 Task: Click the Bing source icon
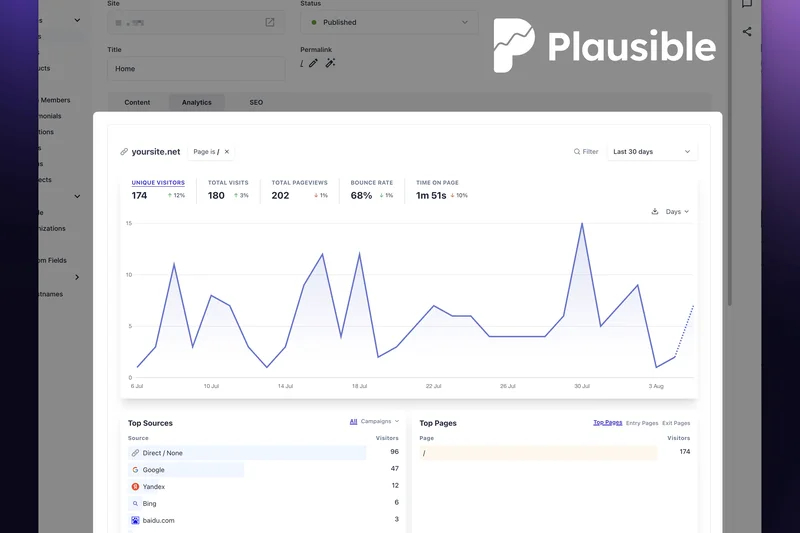135,503
